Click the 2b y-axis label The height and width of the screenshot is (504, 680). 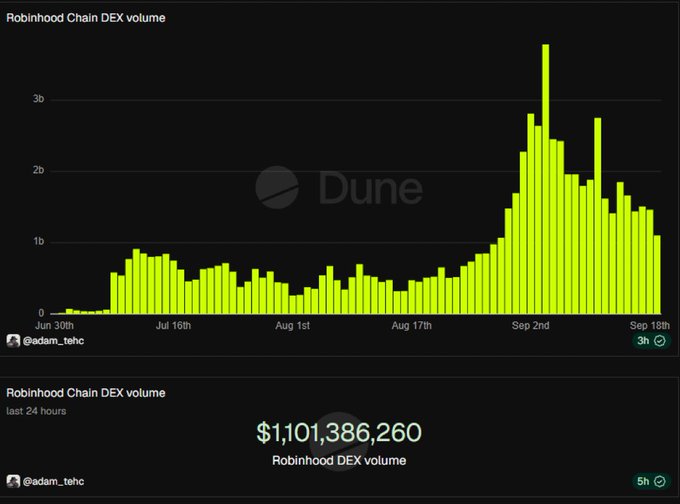38,170
